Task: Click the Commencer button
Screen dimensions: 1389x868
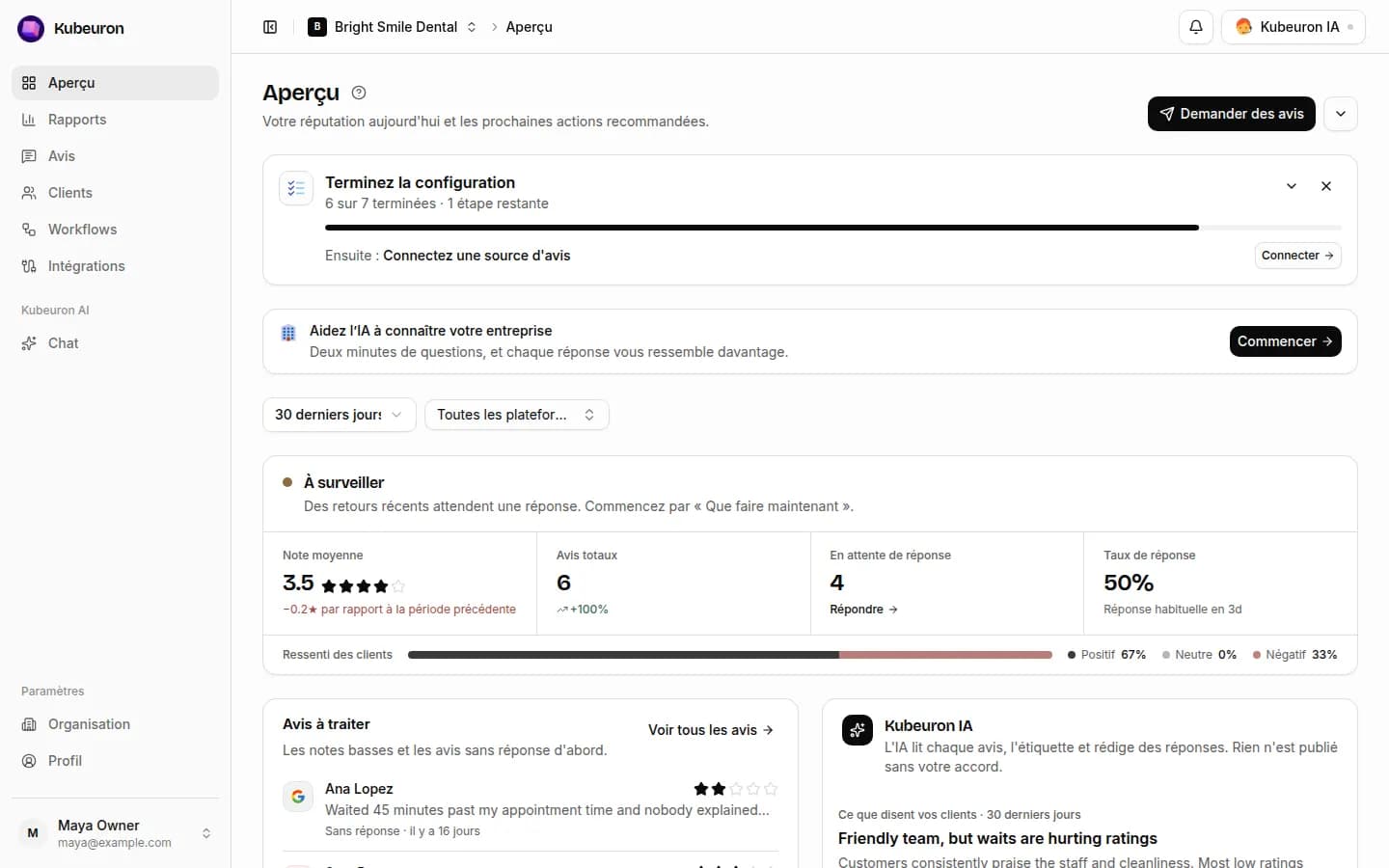Action: coord(1285,341)
